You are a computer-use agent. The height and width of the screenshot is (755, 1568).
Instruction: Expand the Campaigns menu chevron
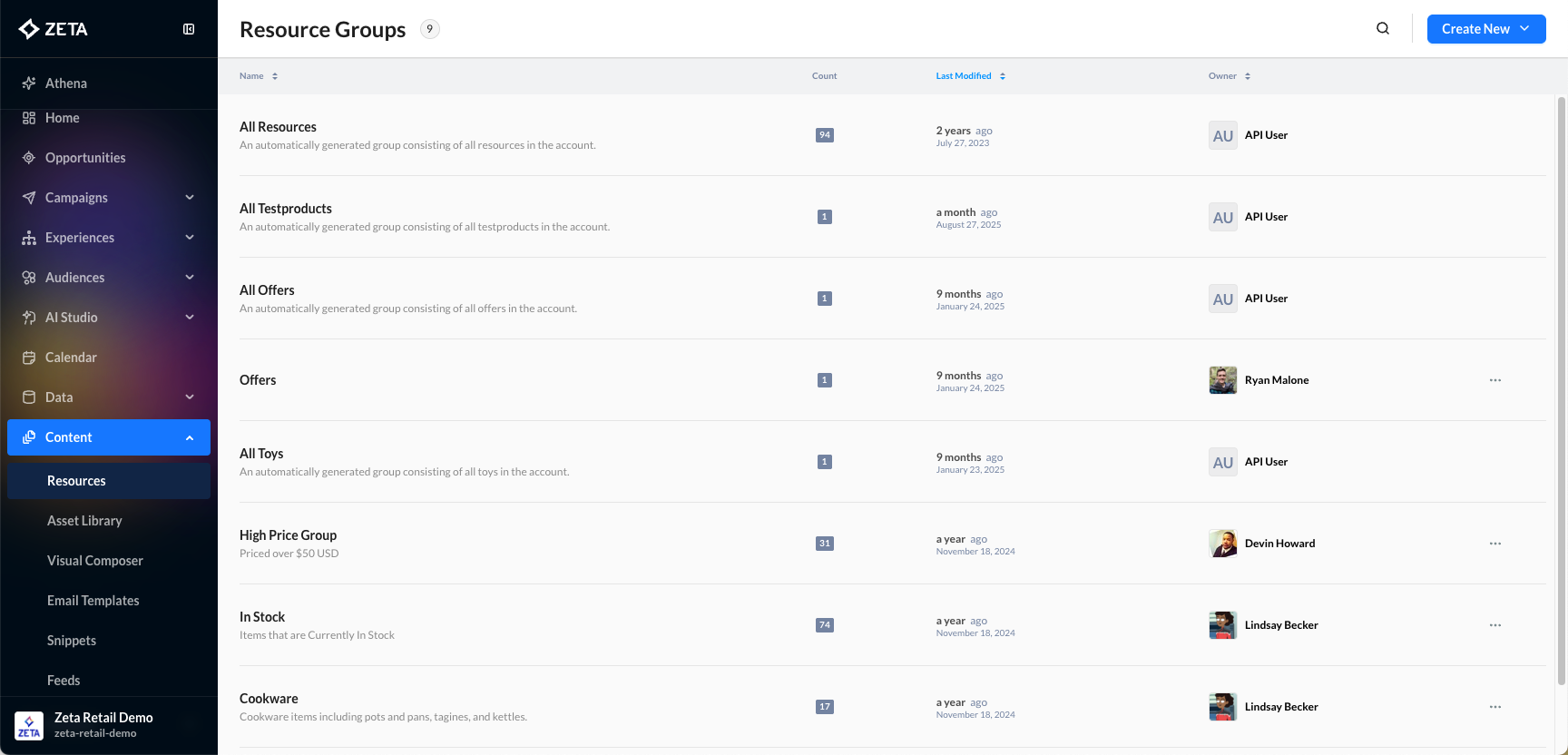click(190, 198)
